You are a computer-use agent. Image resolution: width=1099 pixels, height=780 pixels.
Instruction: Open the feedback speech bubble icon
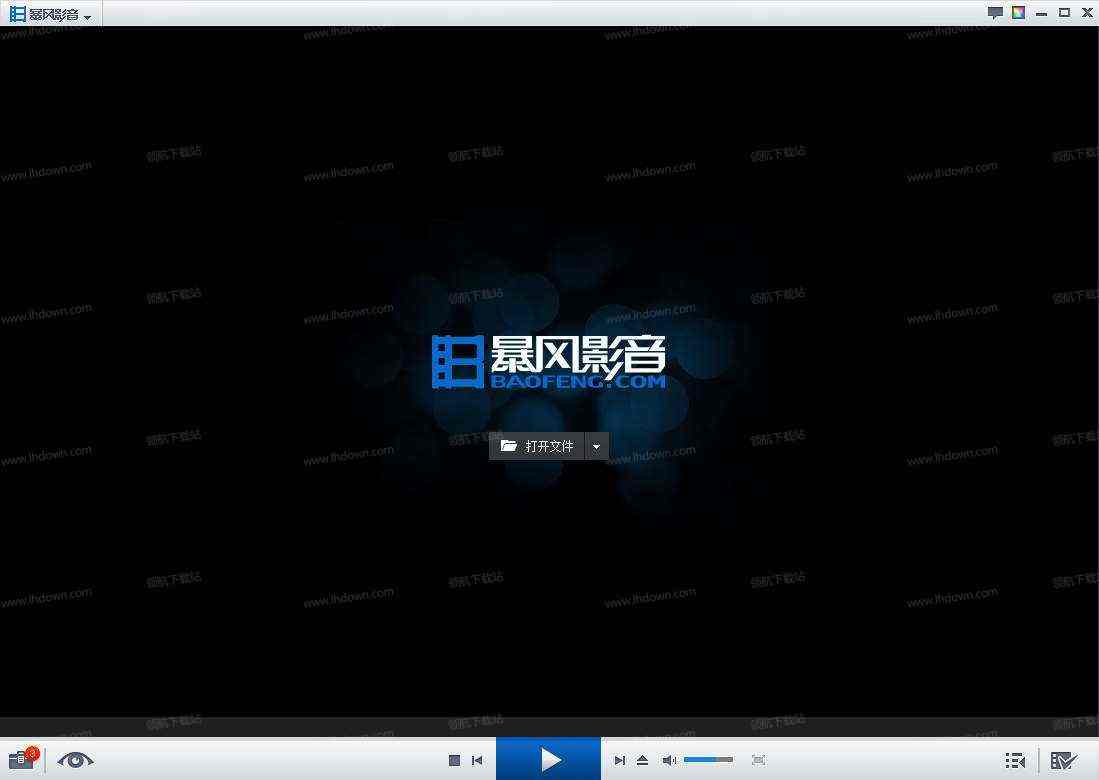tap(995, 13)
